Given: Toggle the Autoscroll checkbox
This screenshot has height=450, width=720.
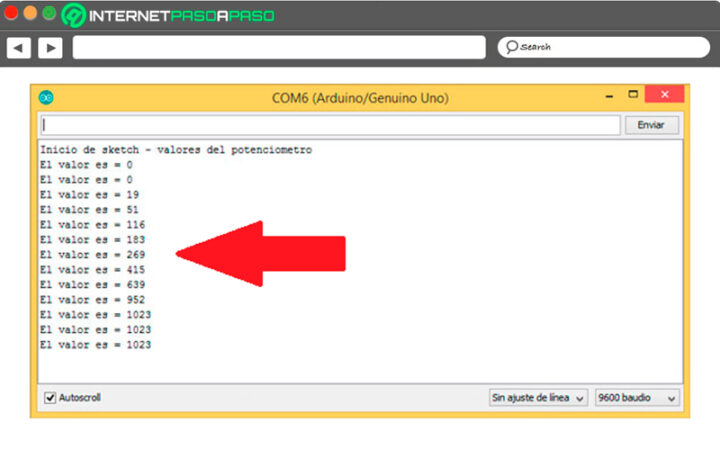Looking at the screenshot, I should coord(50,397).
